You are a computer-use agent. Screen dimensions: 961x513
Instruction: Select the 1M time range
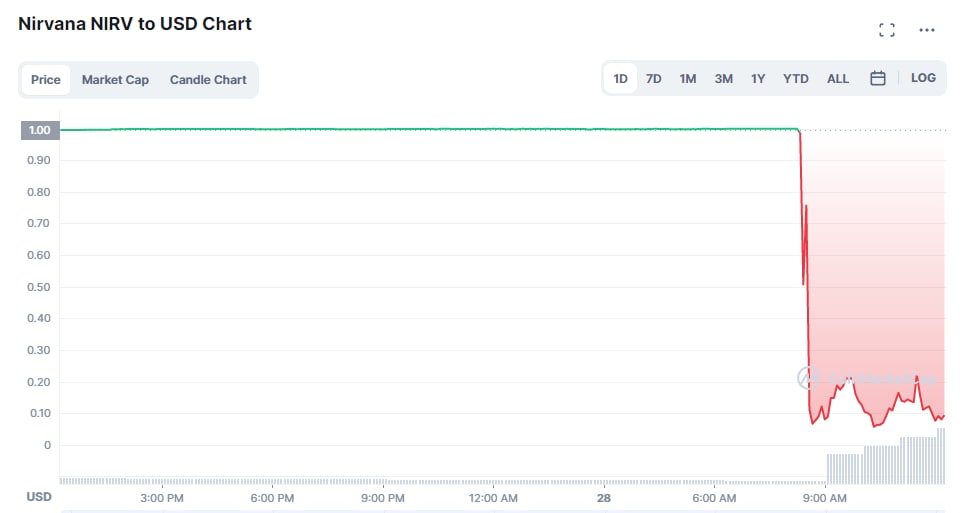[x=688, y=78]
